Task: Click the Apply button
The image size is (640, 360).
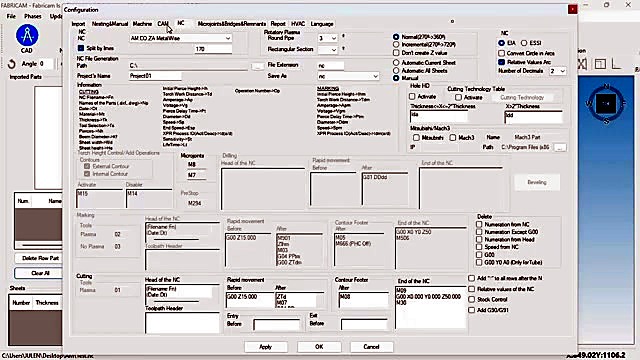Action: click(265, 347)
